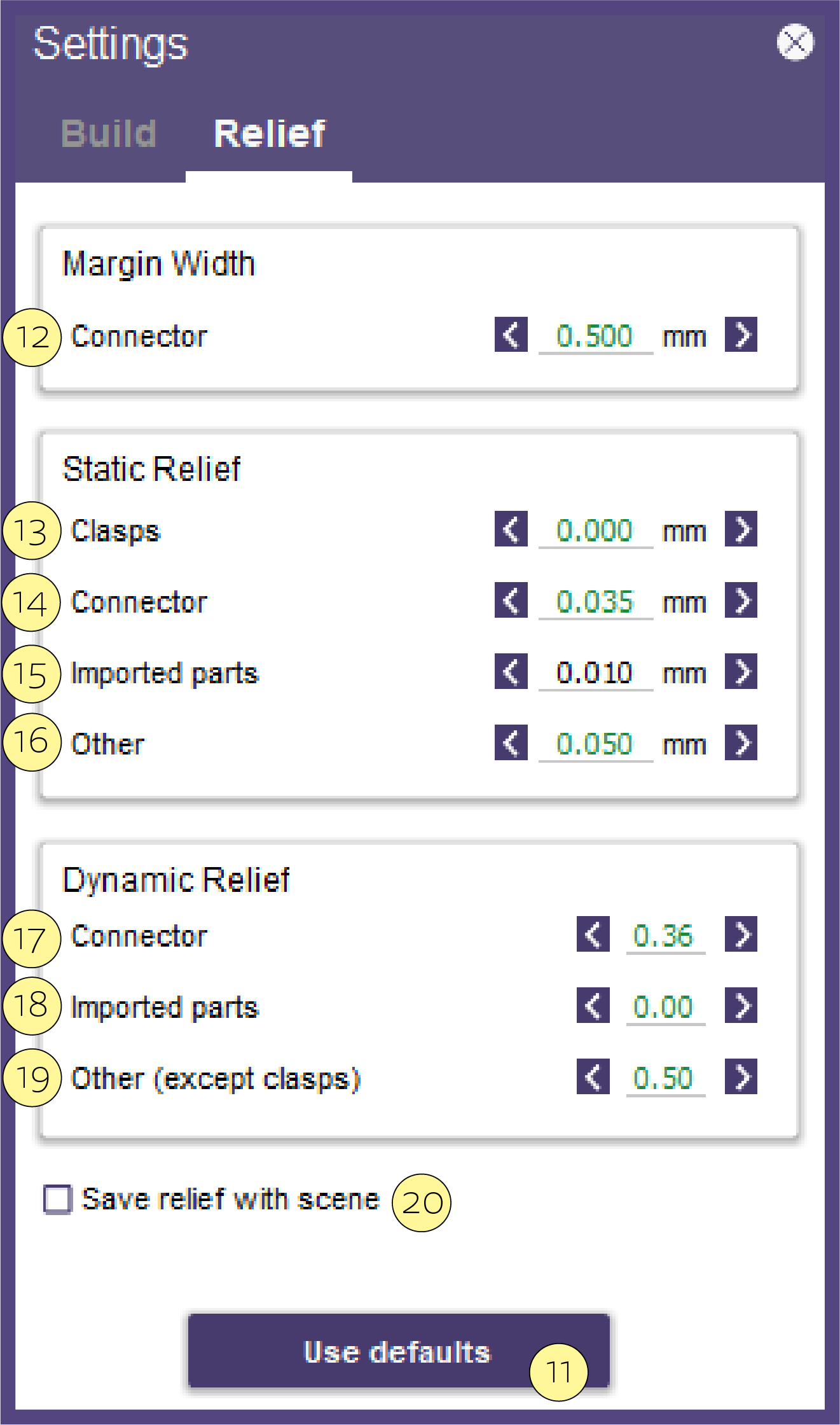The width and height of the screenshot is (840, 1425).
Task: Close the Settings dialog
Action: [795, 43]
